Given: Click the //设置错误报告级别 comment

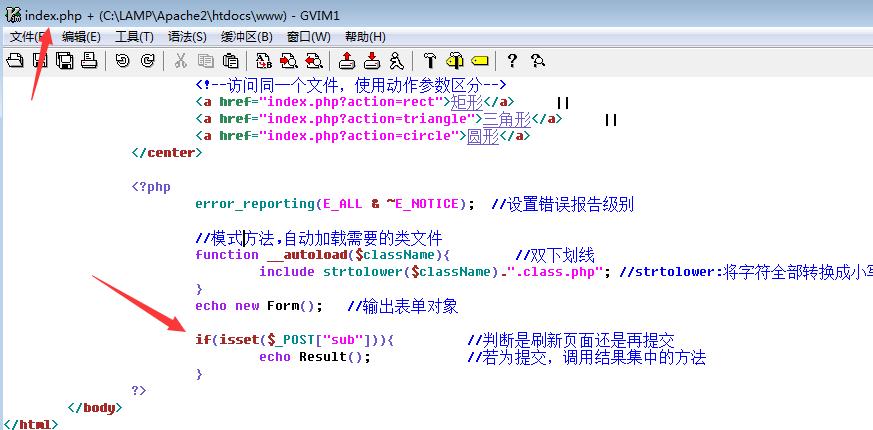Looking at the screenshot, I should click(563, 204).
